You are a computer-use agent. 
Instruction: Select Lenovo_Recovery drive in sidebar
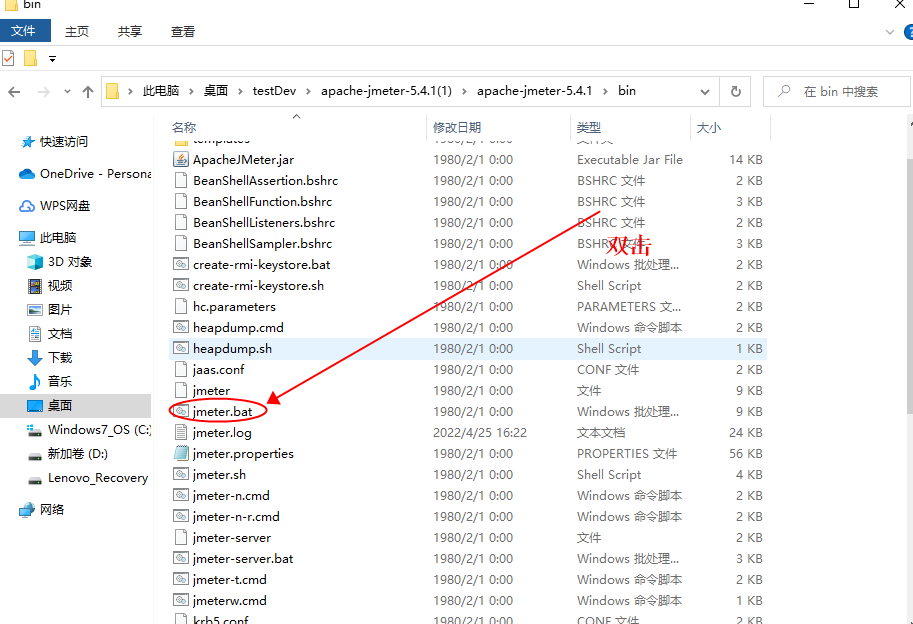(x=87, y=478)
